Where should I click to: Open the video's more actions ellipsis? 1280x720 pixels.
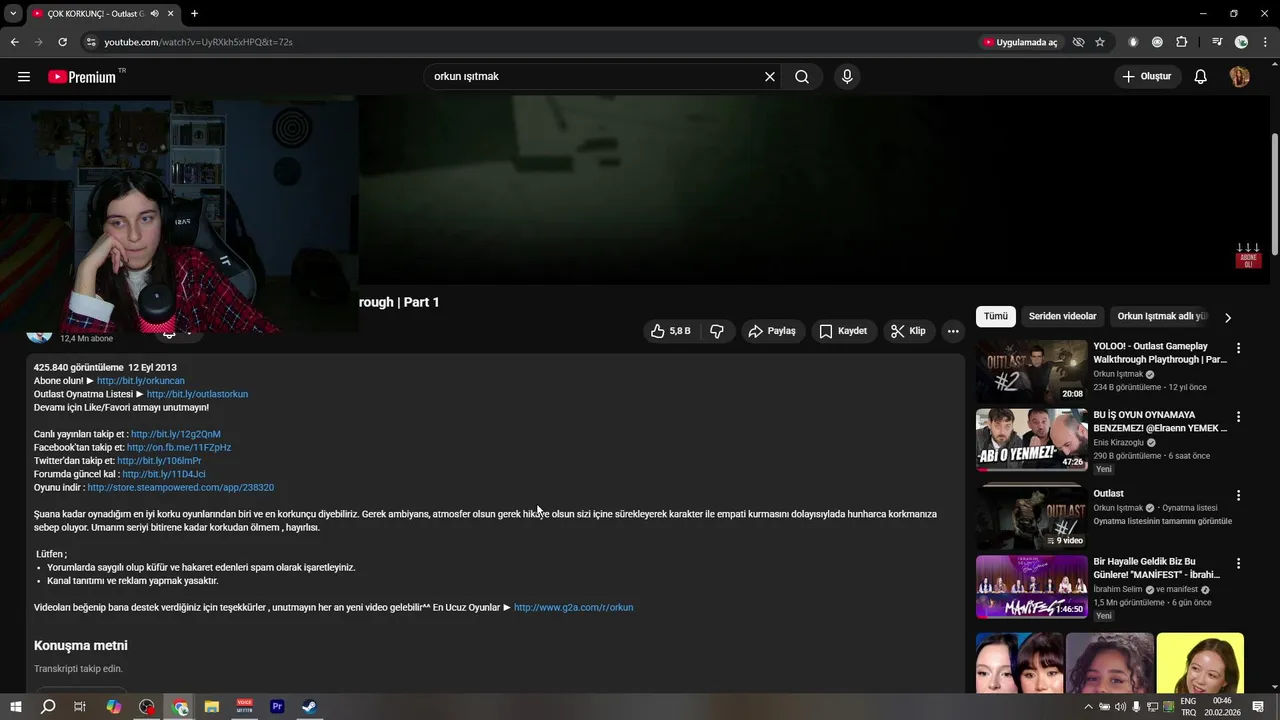pyautogui.click(x=953, y=331)
